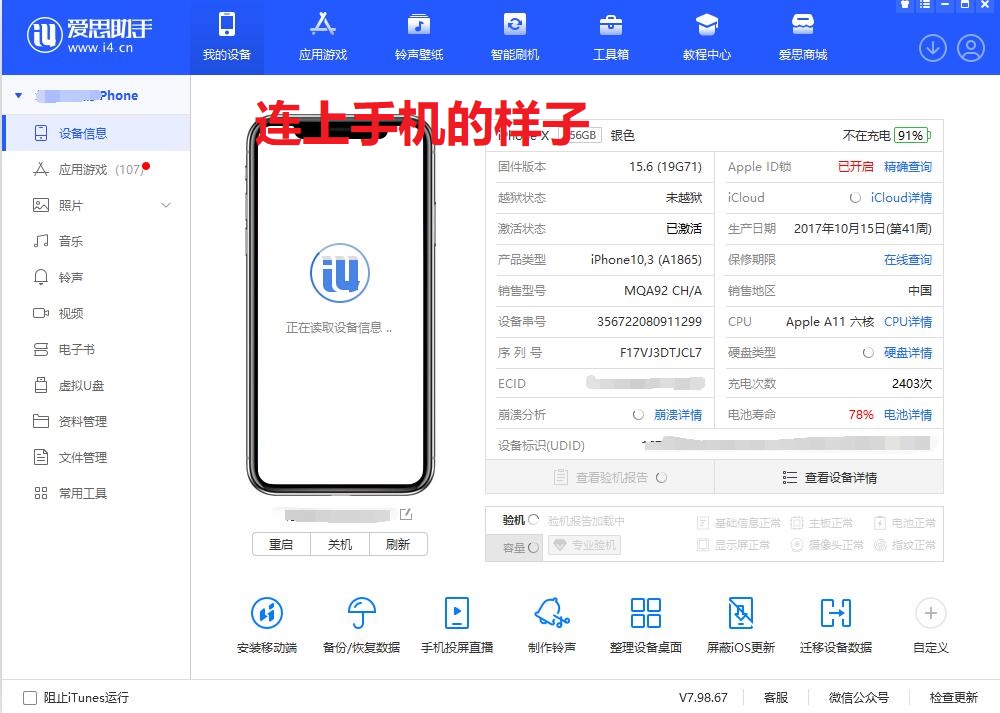
Task: Open the 崩溃详情 link
Action: click(678, 415)
